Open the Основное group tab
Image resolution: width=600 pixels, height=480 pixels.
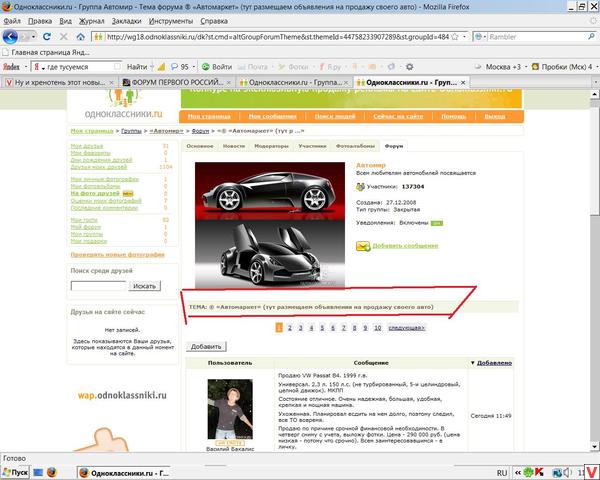click(x=200, y=146)
